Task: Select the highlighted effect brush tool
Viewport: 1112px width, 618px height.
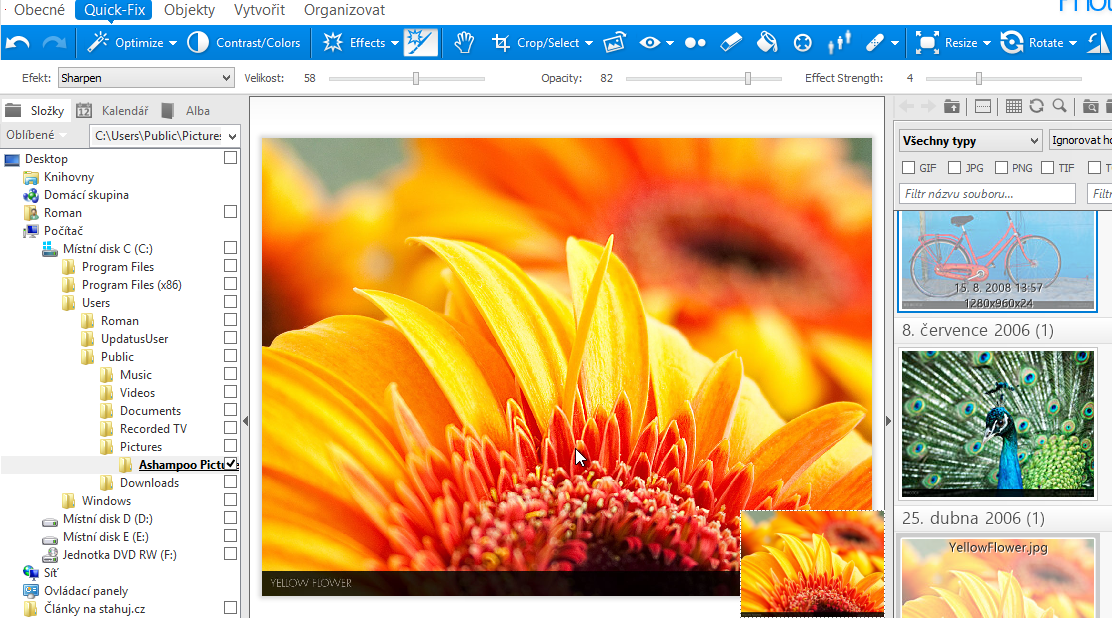Action: (x=421, y=43)
